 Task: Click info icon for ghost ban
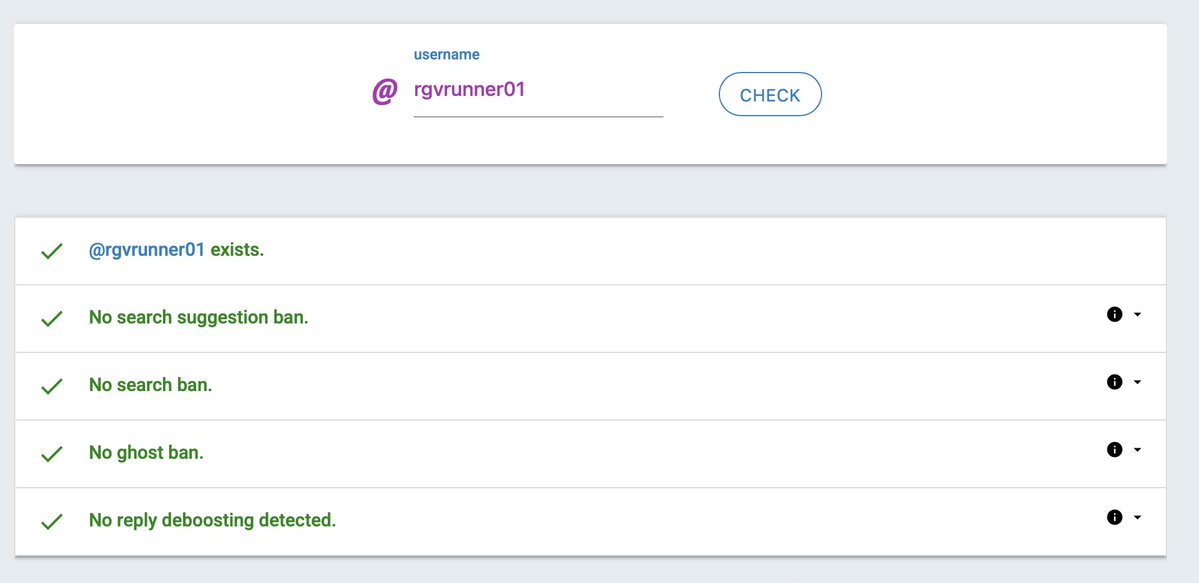coord(1115,450)
